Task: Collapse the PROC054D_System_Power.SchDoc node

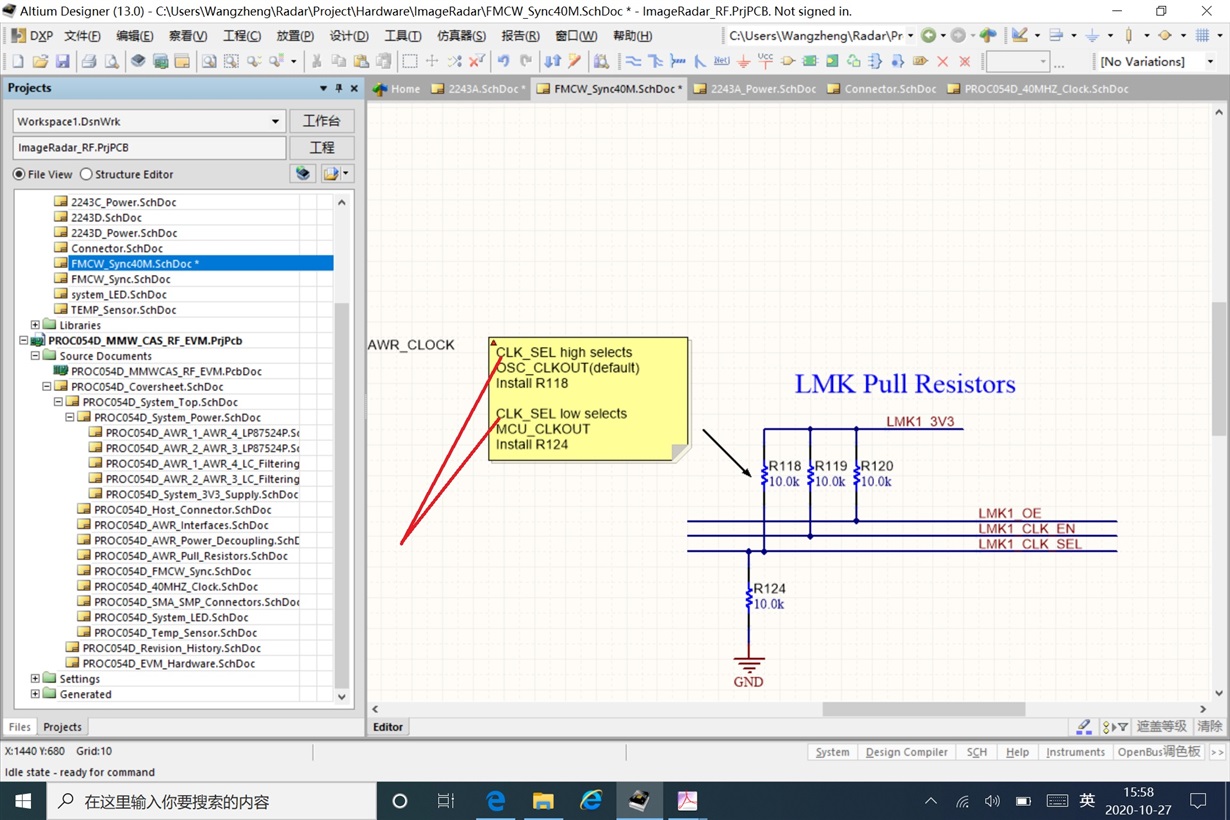Action: point(70,418)
